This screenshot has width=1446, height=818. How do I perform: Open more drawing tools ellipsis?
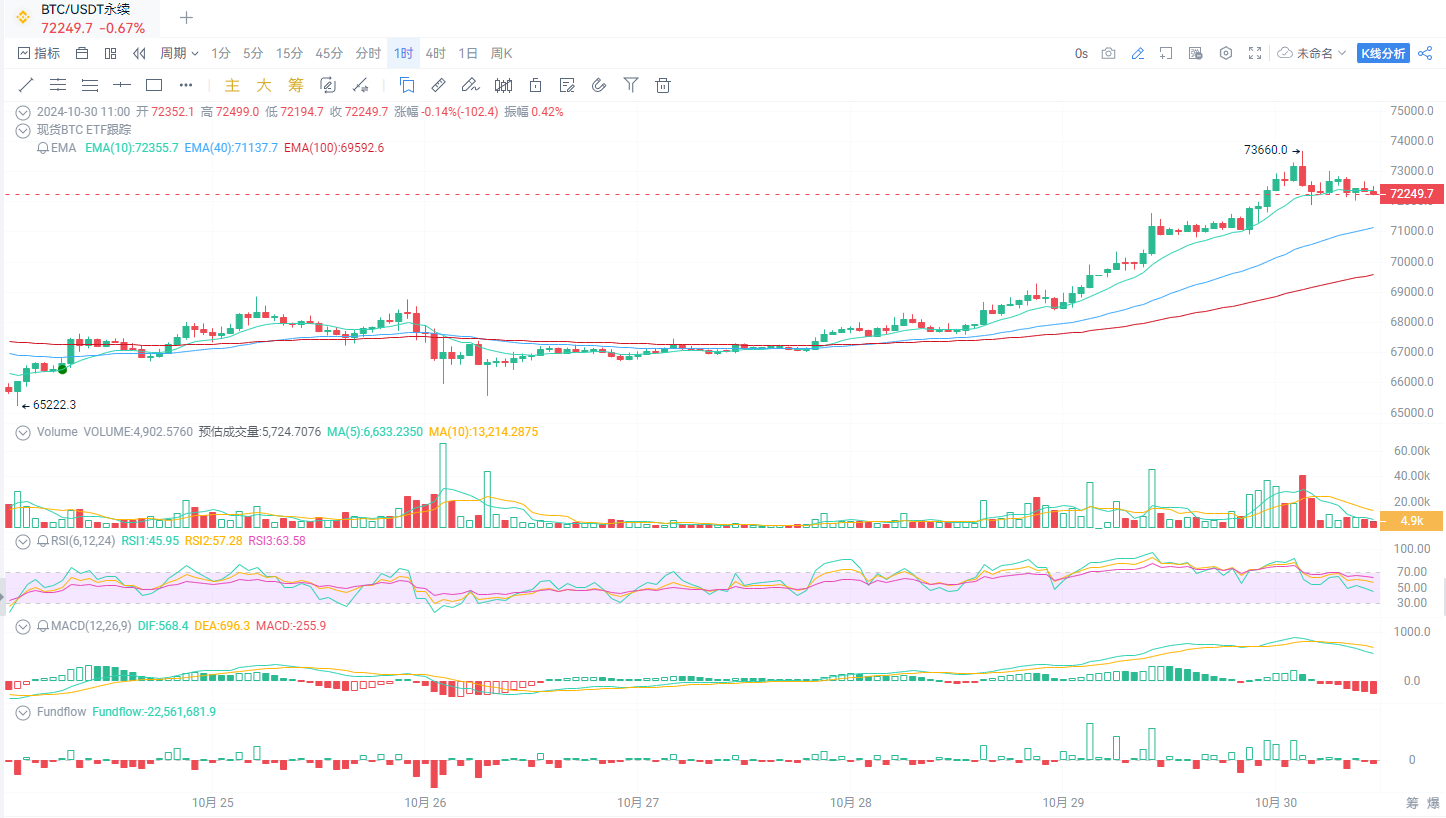point(186,85)
